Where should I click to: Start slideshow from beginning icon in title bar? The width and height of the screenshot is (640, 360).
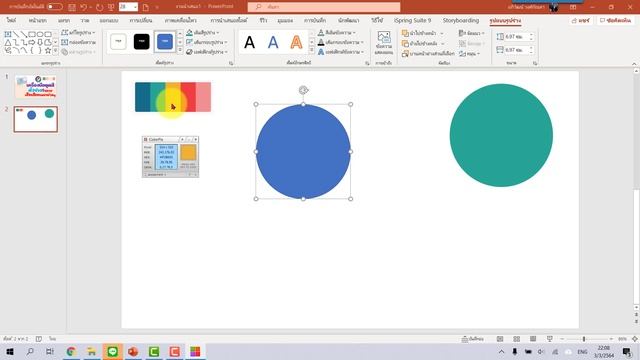[x=111, y=7]
